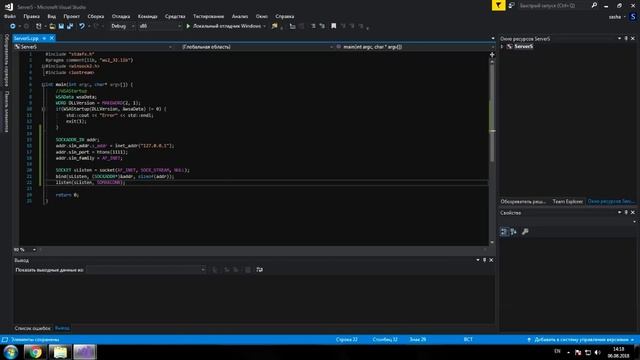
Task: Click the EN language indicator in tray
Action: (x=557, y=352)
